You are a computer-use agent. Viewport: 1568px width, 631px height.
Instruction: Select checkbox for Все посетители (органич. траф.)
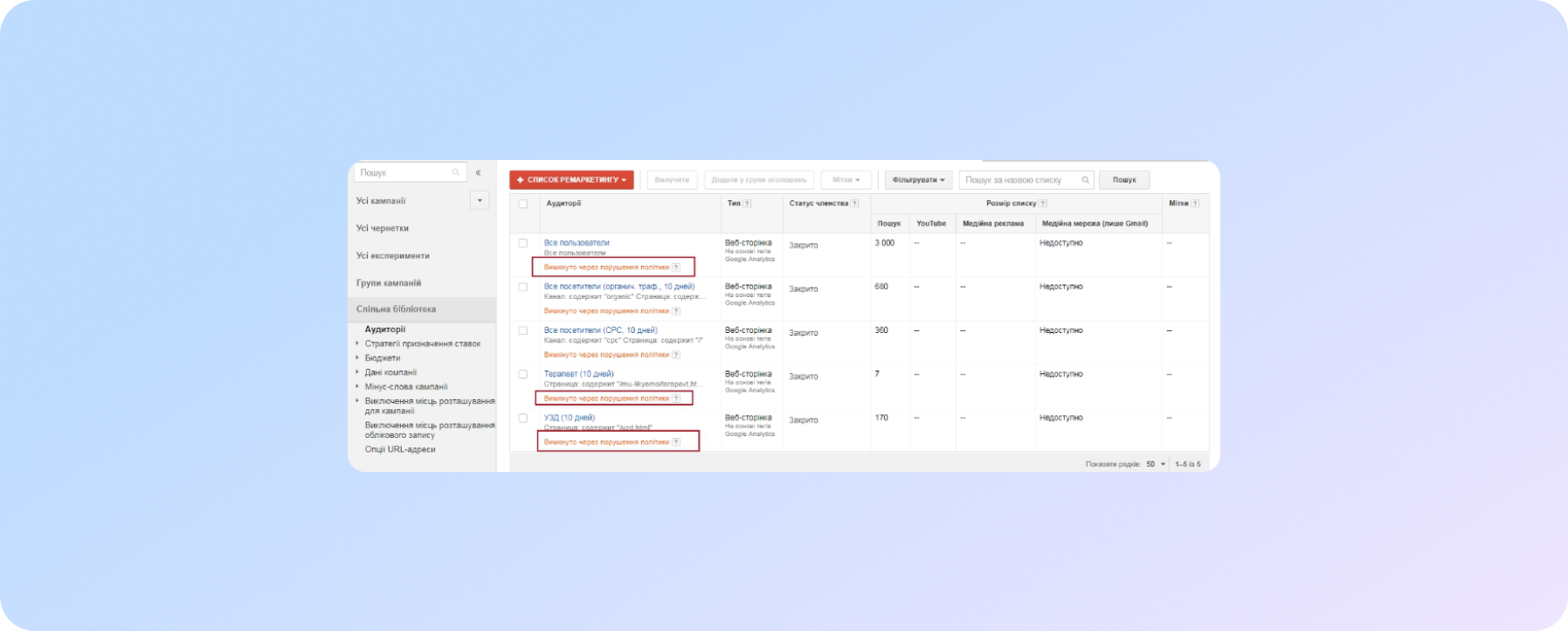pos(523,287)
